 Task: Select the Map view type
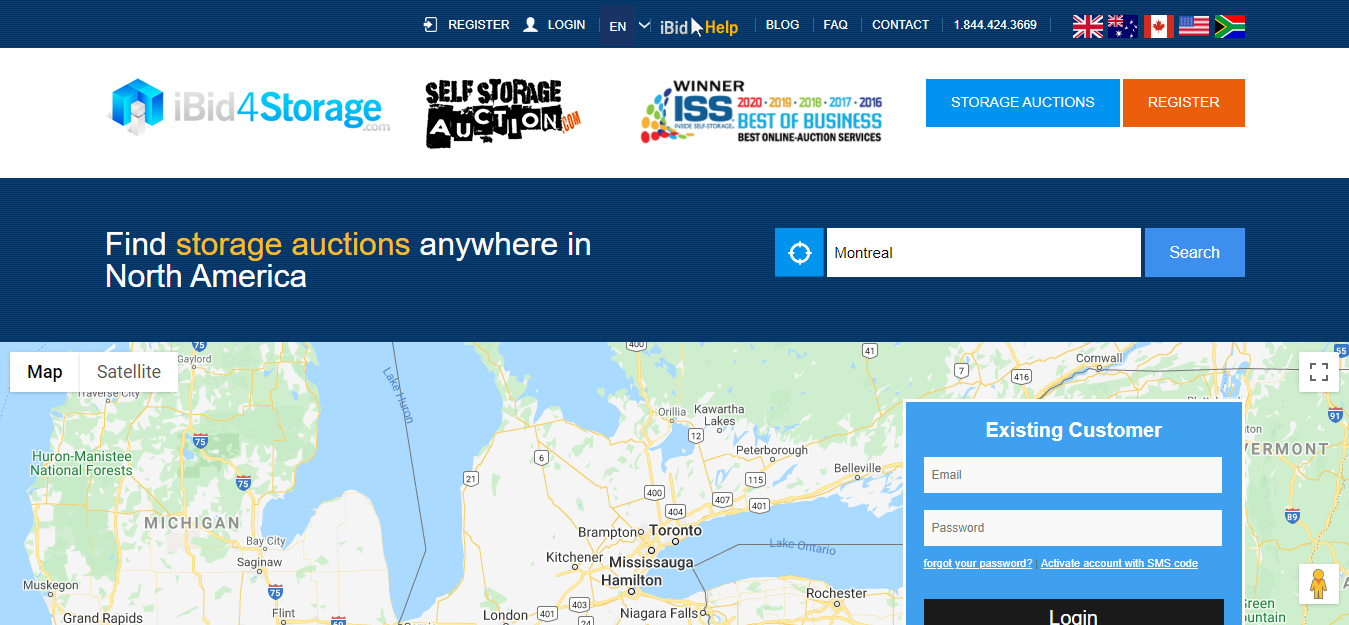point(45,372)
